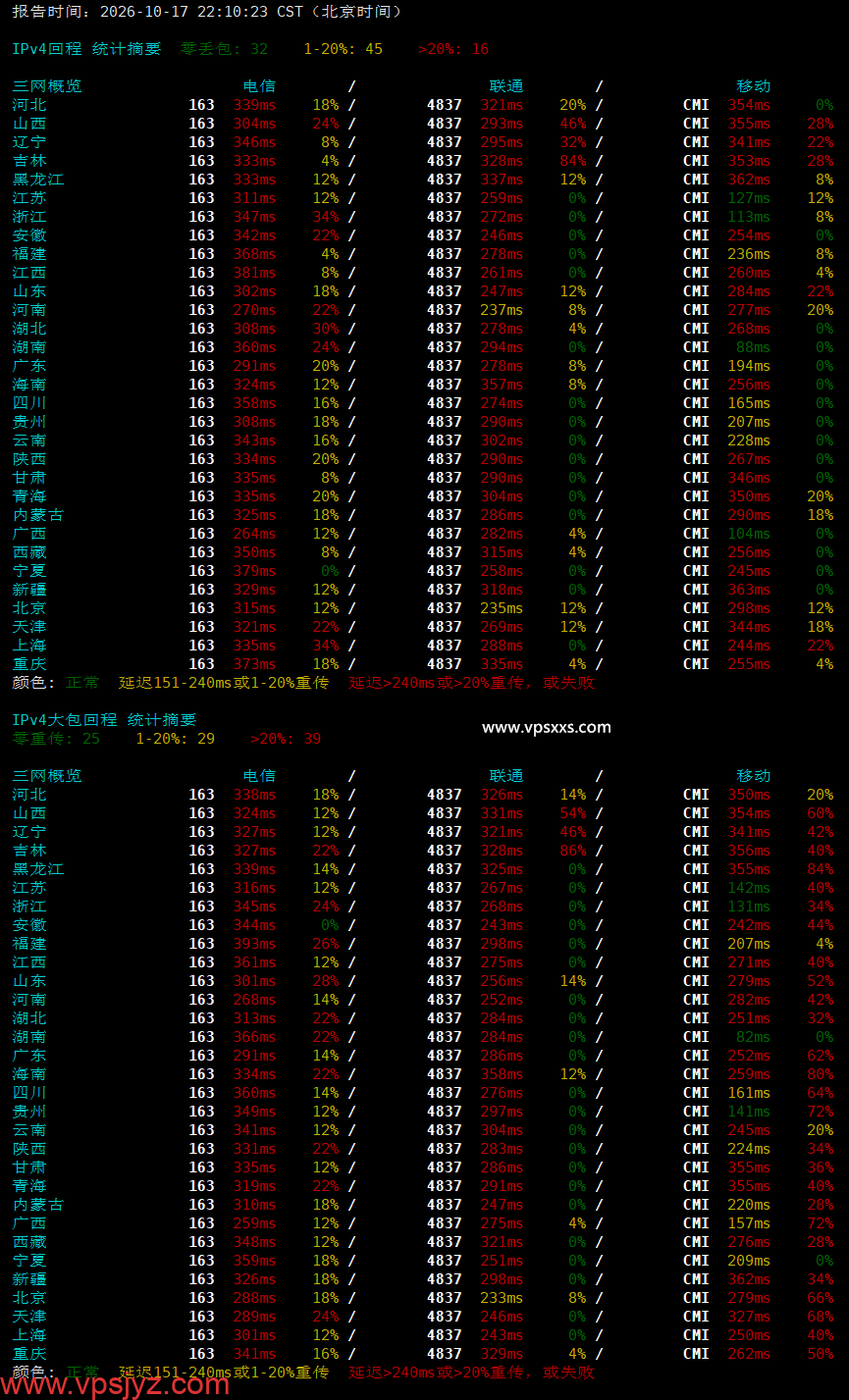Click 内蒙古 row label in IPv4大包回程 table
The image size is (849, 1400).
pos(38,1205)
